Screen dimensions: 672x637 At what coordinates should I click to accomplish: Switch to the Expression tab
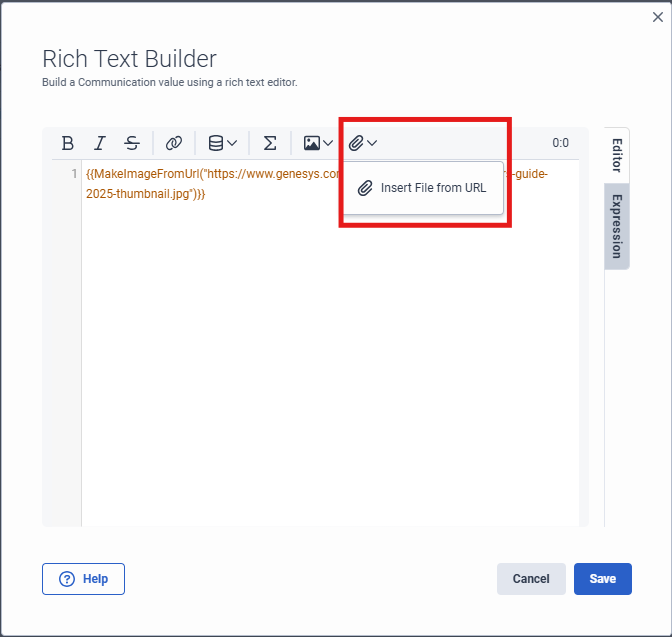point(617,226)
